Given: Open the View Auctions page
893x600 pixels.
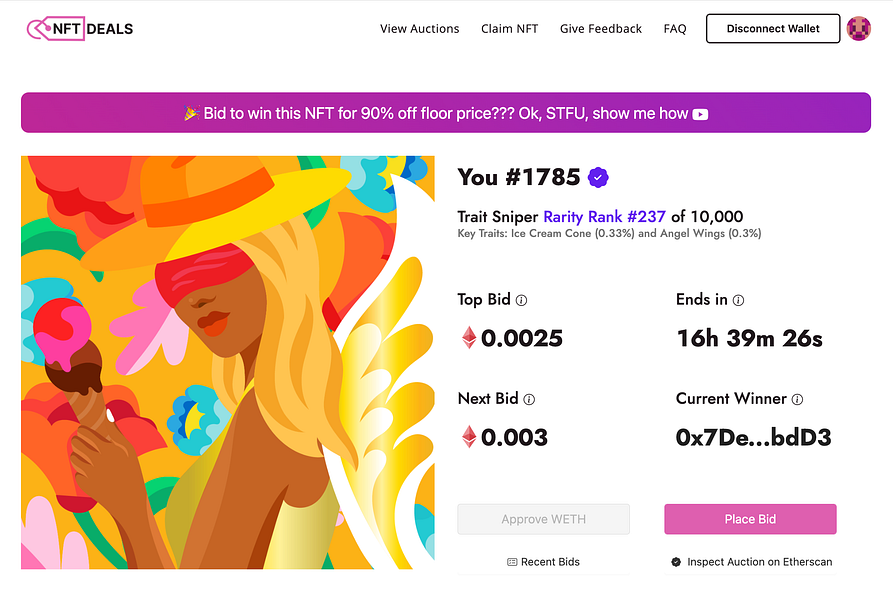Looking at the screenshot, I should tap(419, 29).
